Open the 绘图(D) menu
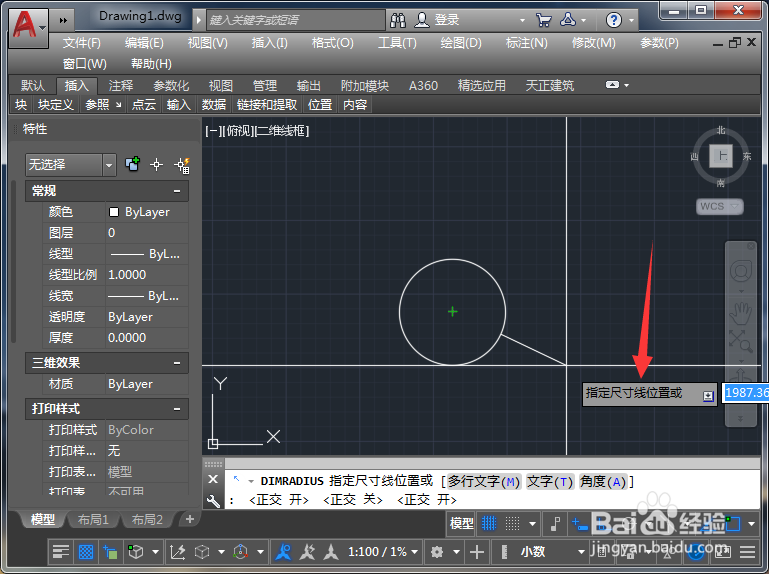 click(461, 43)
